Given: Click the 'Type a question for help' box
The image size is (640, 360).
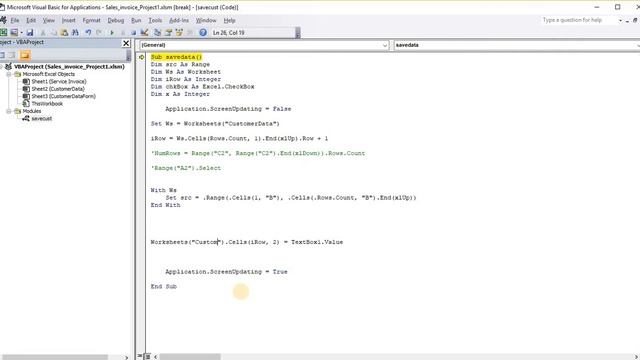Looking at the screenshot, I should (579, 20).
